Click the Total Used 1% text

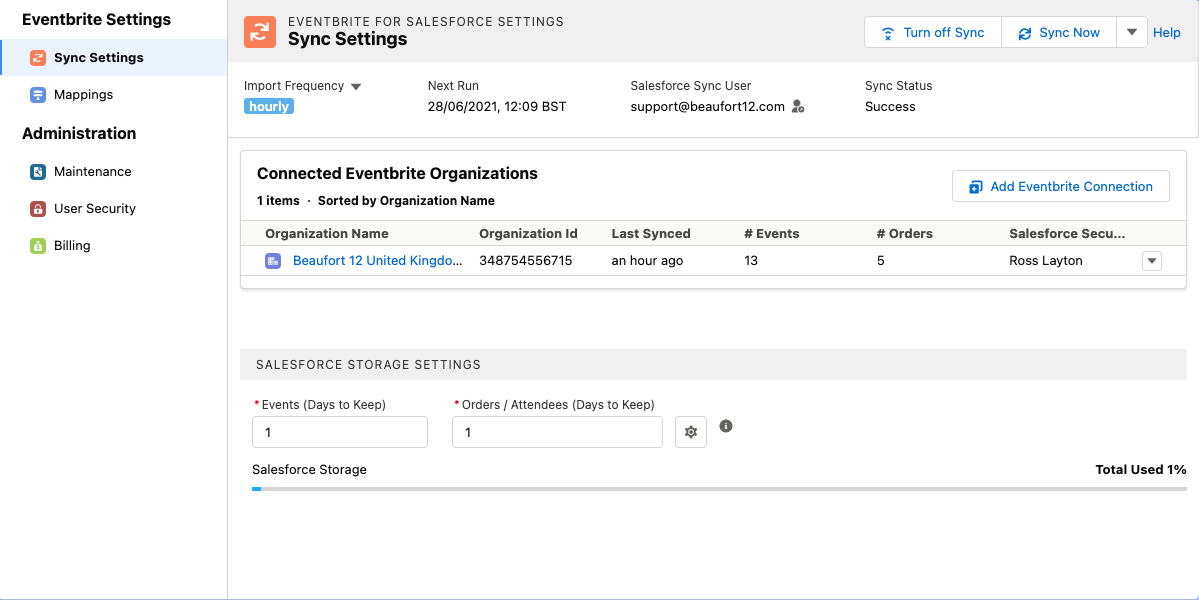pyautogui.click(x=1141, y=469)
